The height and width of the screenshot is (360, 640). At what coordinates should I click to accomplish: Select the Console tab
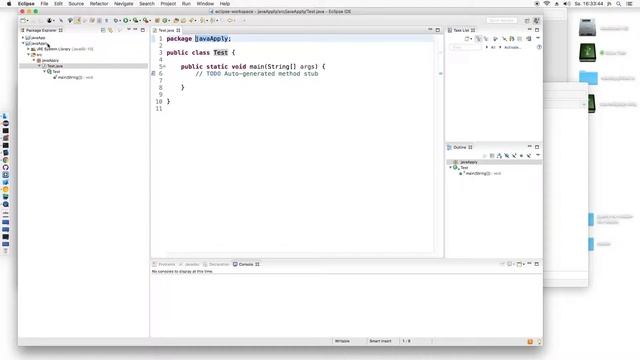(246, 264)
